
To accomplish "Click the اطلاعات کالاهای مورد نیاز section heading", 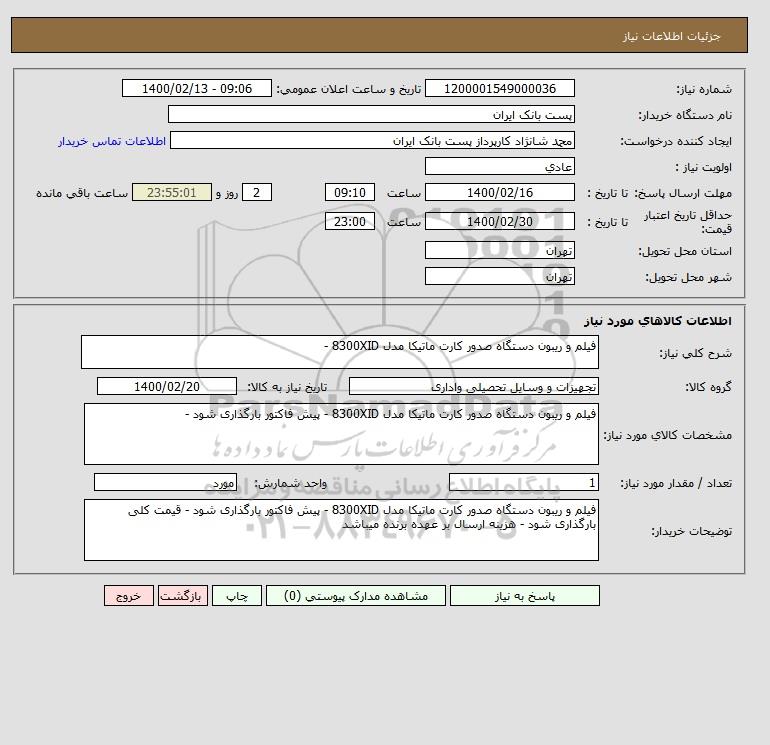I will 658,321.
